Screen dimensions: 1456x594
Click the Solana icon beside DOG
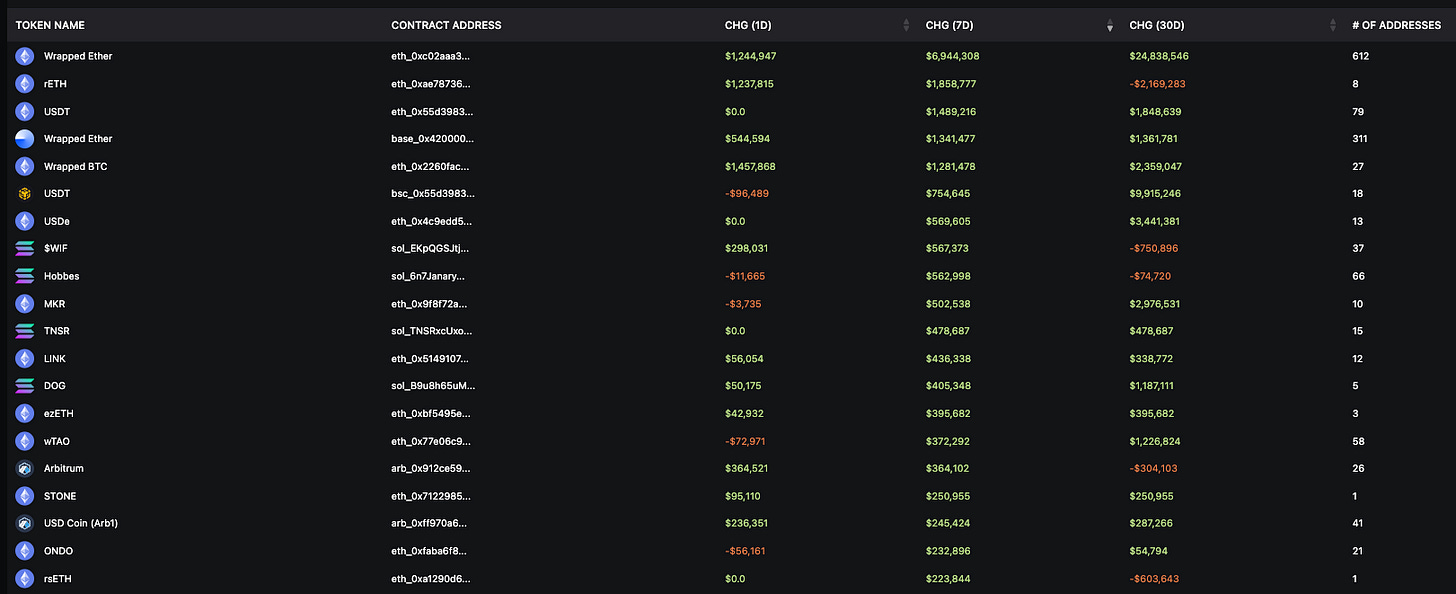(x=24, y=386)
